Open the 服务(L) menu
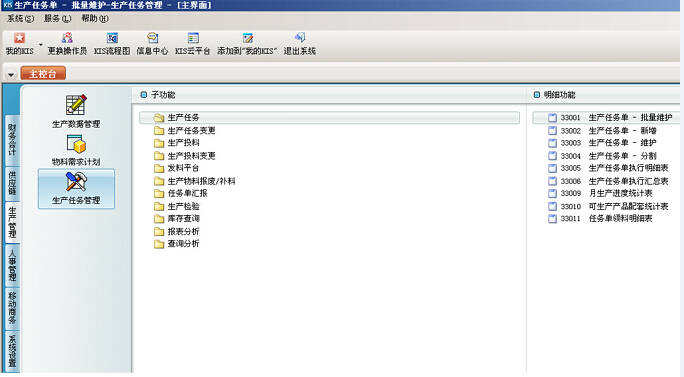 coord(57,18)
